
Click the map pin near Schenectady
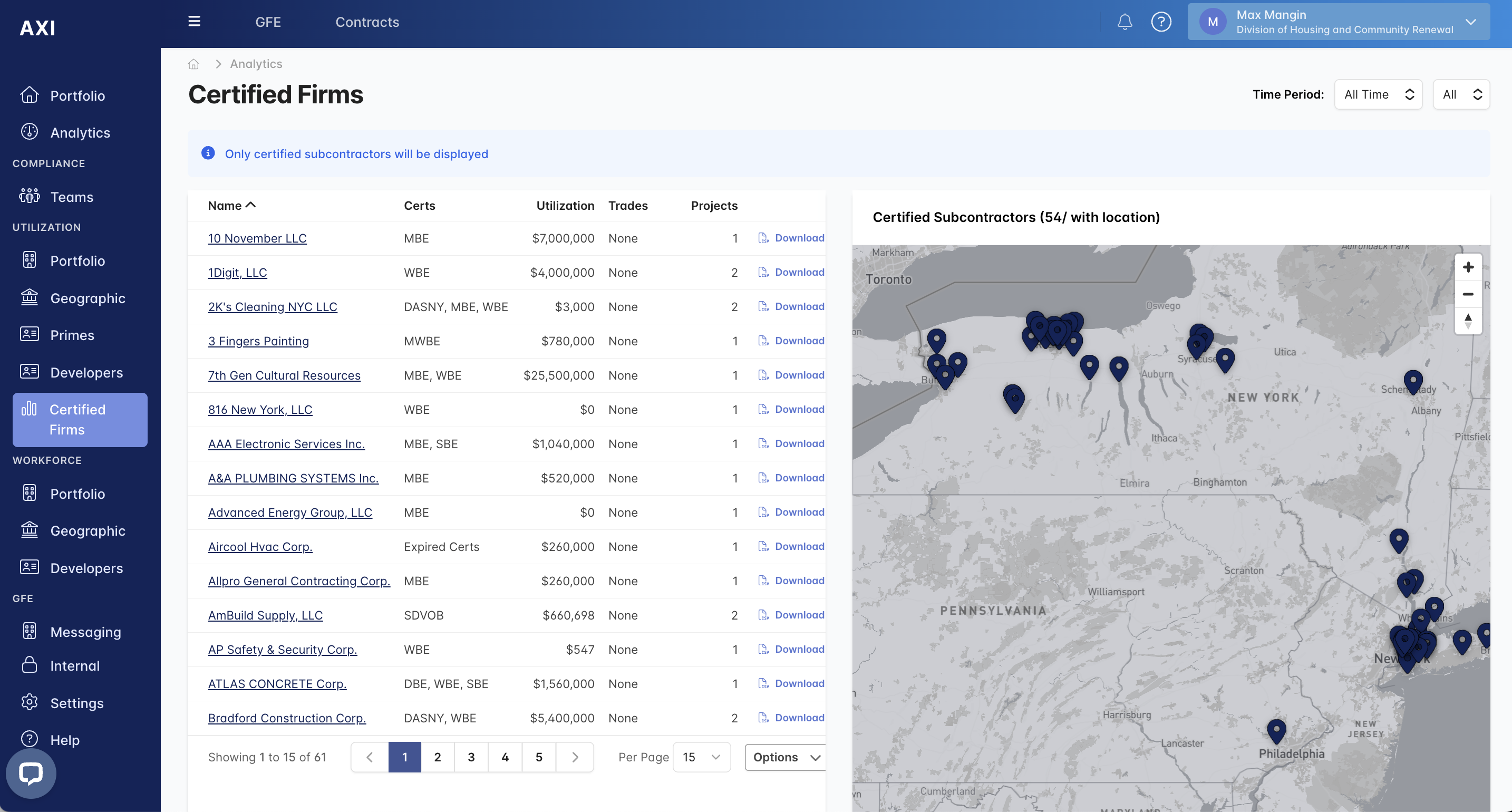coord(1413,382)
